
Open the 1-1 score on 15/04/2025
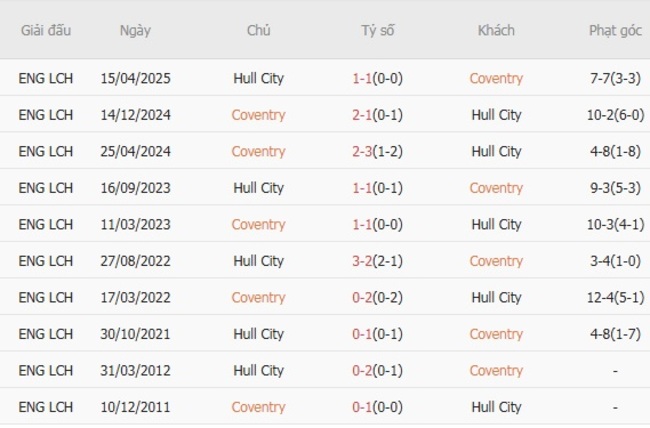pos(378,79)
